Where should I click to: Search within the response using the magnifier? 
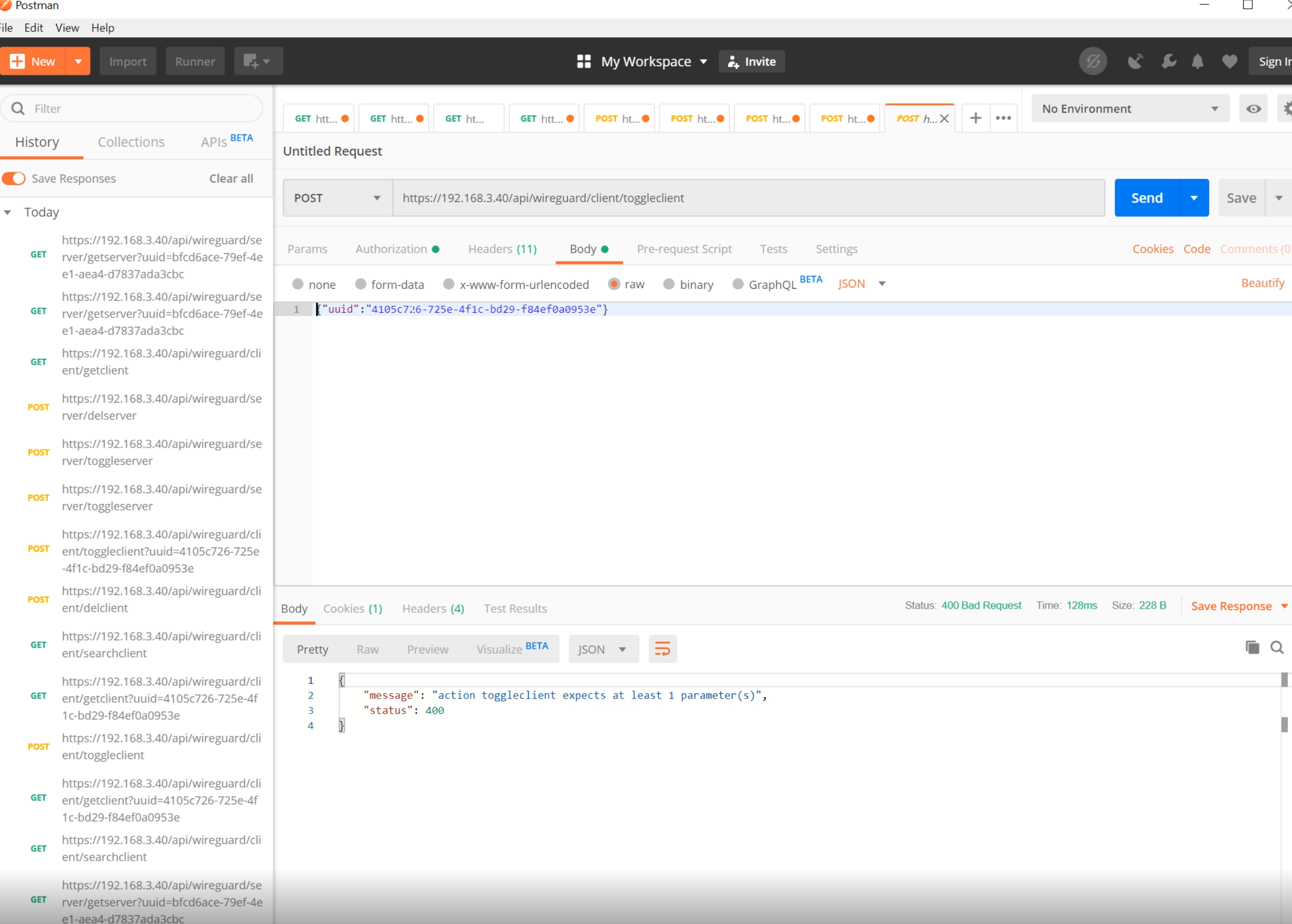coord(1277,648)
